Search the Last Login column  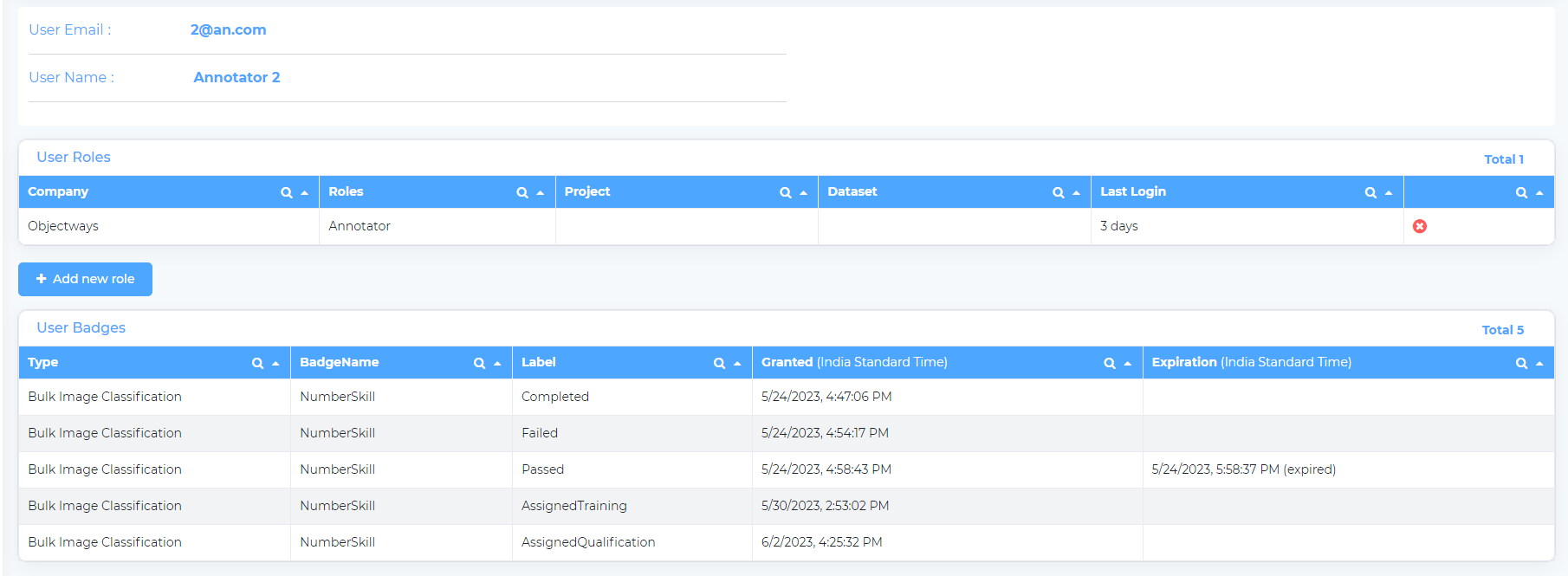[x=1370, y=192]
